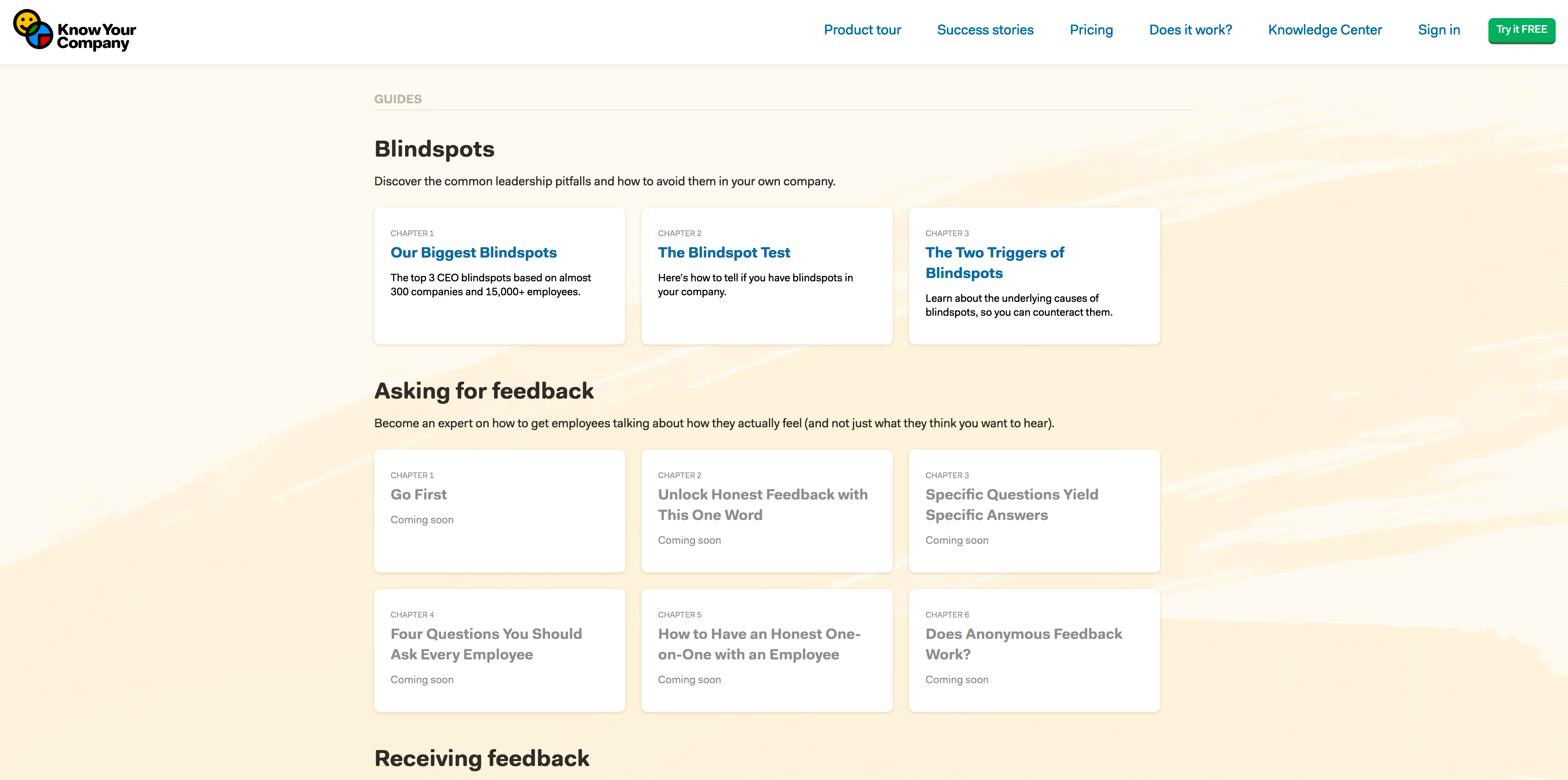The image size is (1568, 780).
Task: Click the 'Asking for feedback' section heading
Action: tap(483, 390)
